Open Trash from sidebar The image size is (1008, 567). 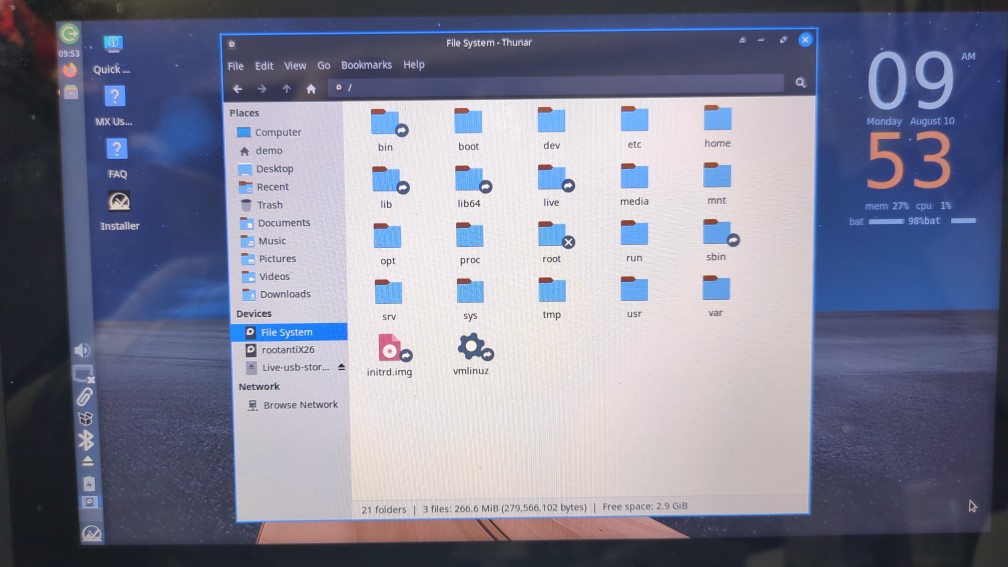pos(262,204)
